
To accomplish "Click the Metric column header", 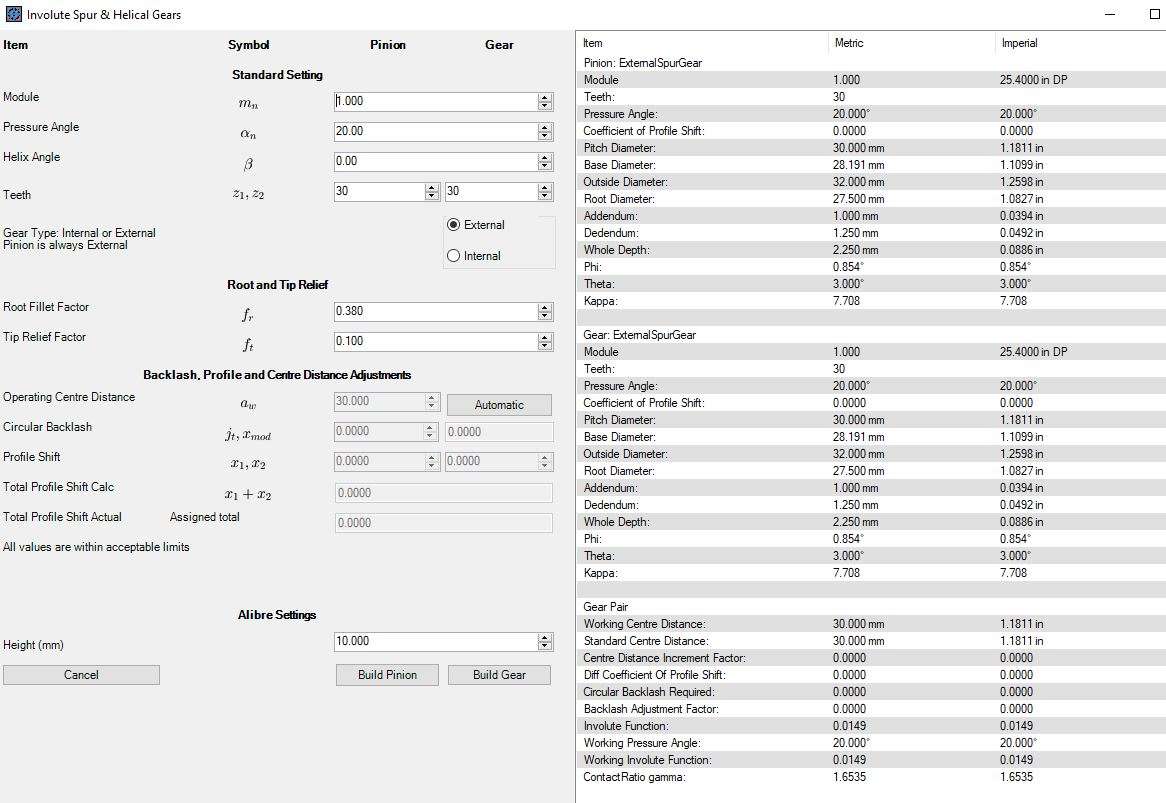I will point(911,43).
